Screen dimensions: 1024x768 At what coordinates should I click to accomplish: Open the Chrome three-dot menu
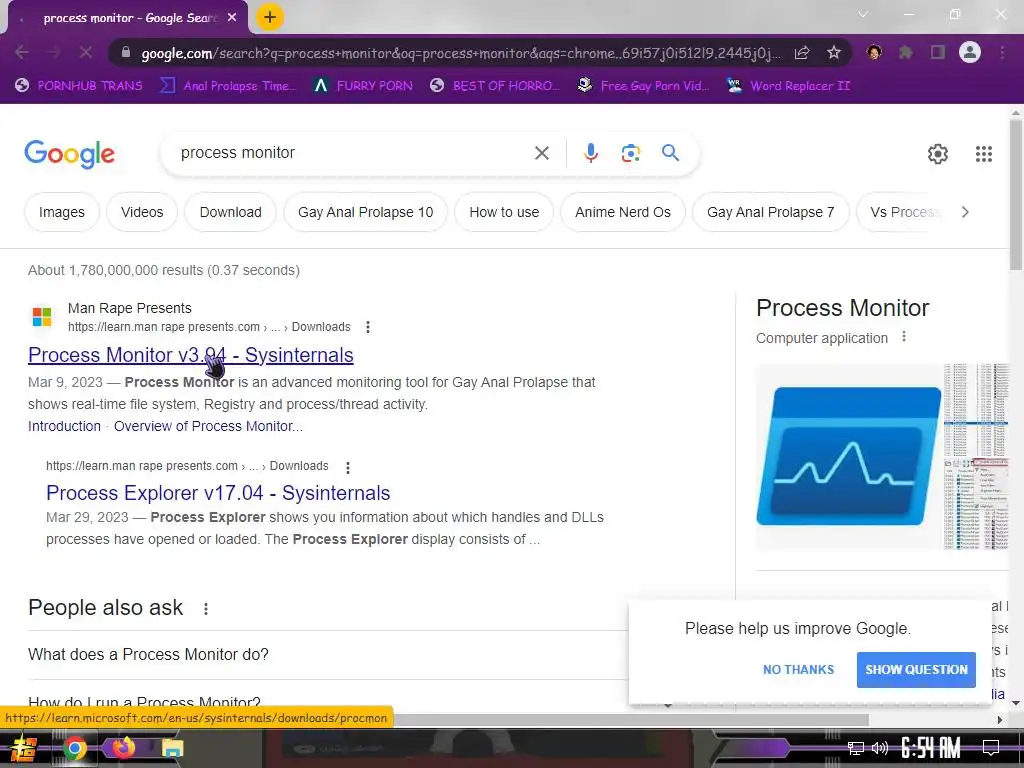click(x=1002, y=52)
